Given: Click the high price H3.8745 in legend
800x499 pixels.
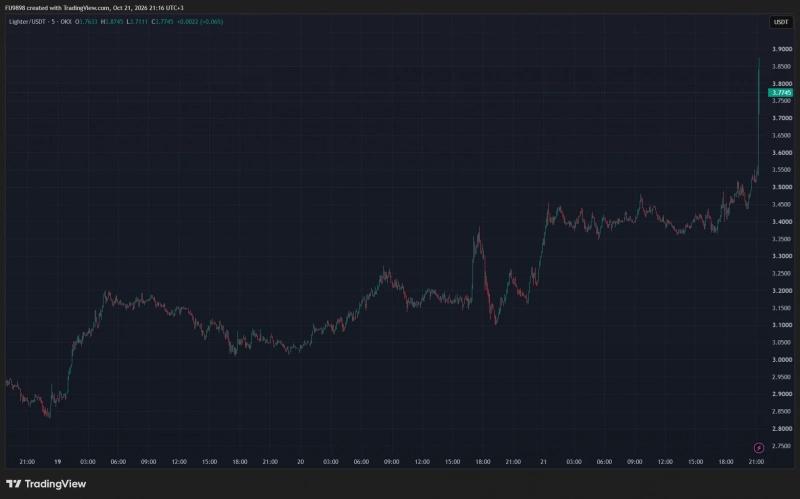Looking at the screenshot, I should coord(112,22).
